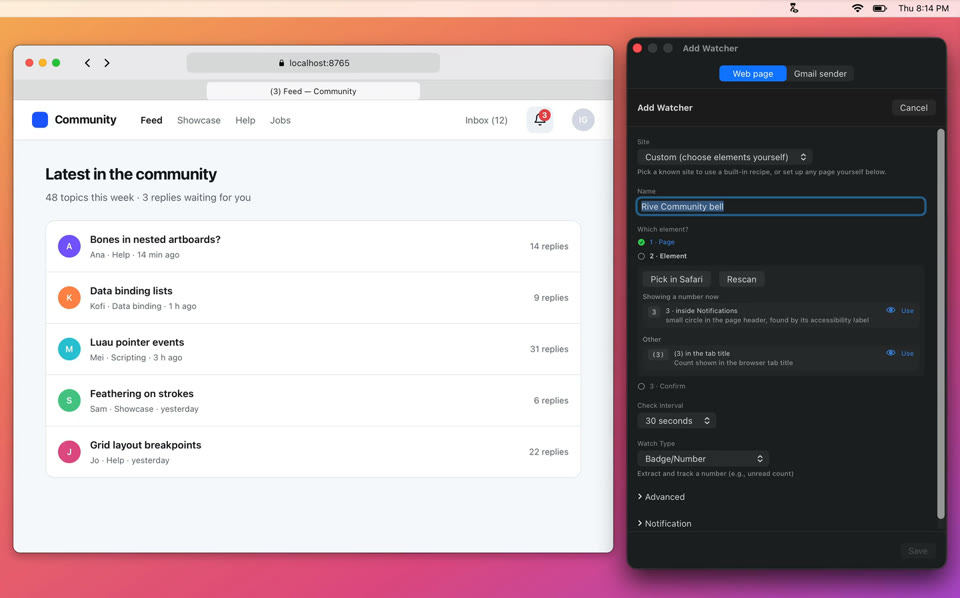
Task: Click the purple A avatar for Ana
Action: (69, 246)
